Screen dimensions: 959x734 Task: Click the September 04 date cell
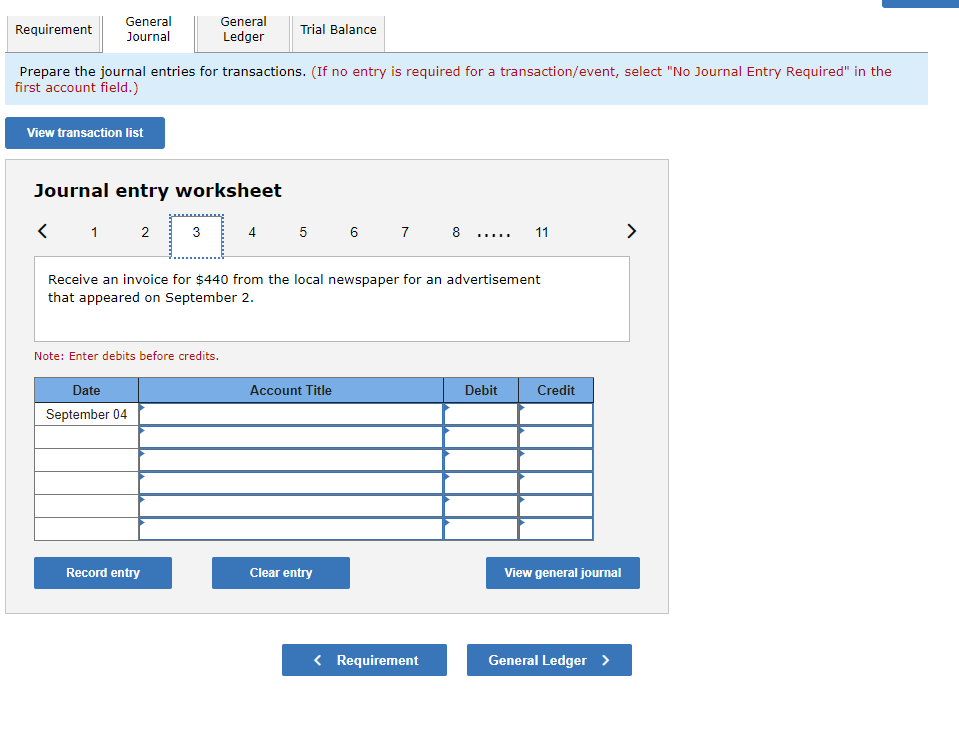(x=86, y=414)
